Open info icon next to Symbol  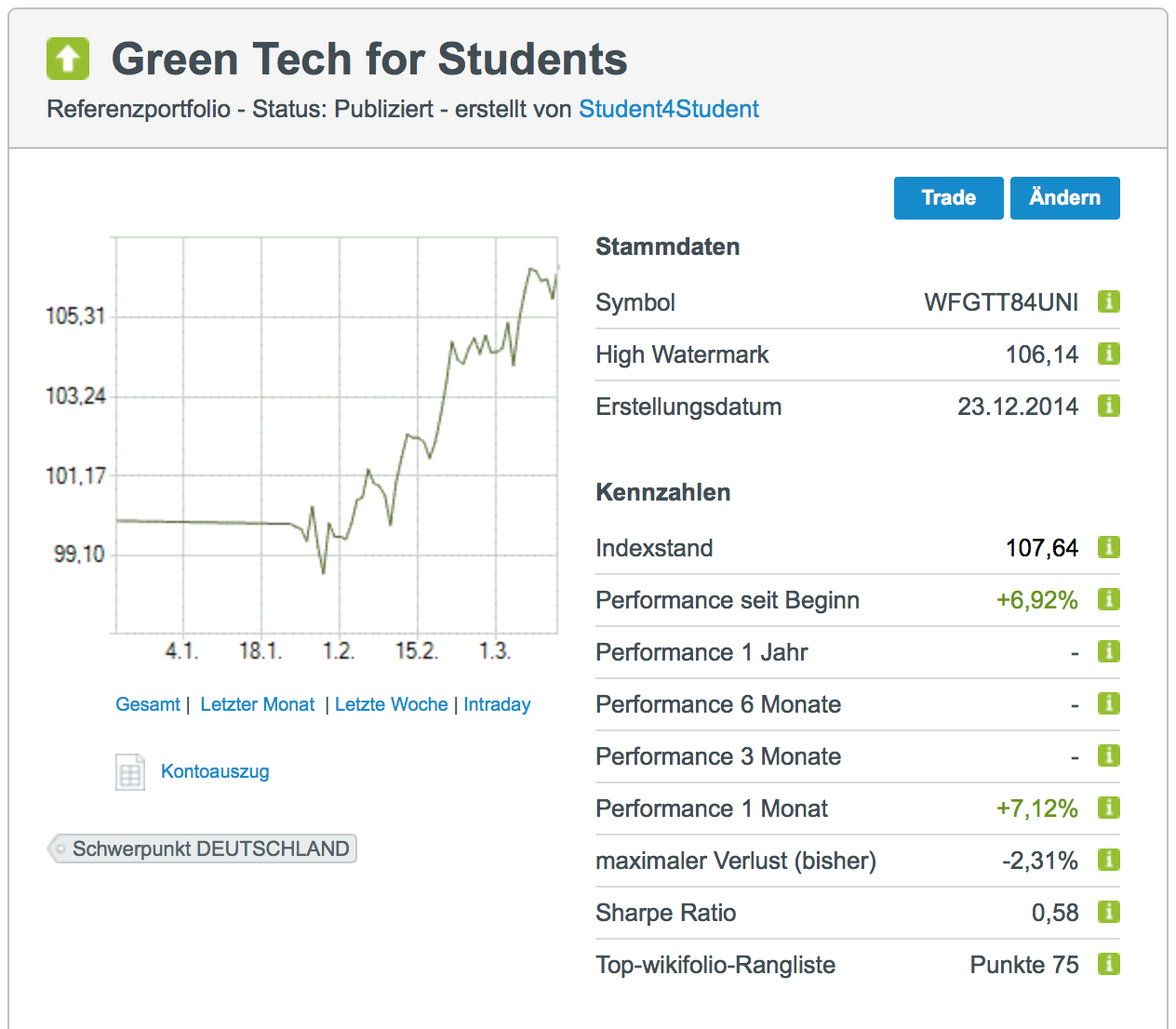[1108, 301]
